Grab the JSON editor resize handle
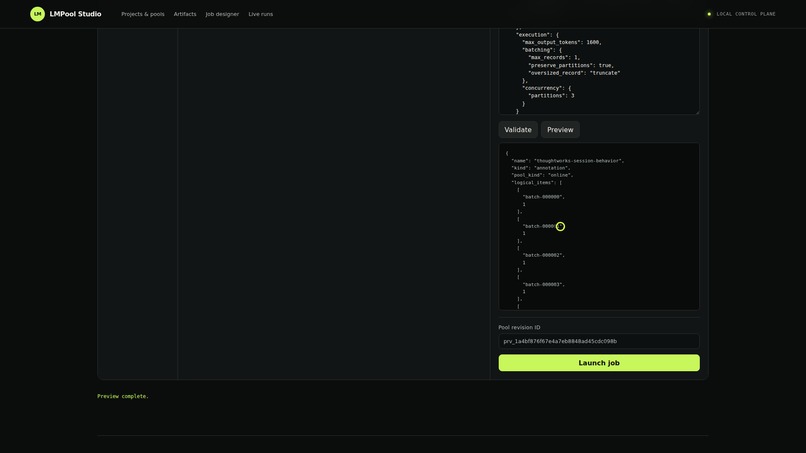This screenshot has width=806, height=453. coord(697,112)
